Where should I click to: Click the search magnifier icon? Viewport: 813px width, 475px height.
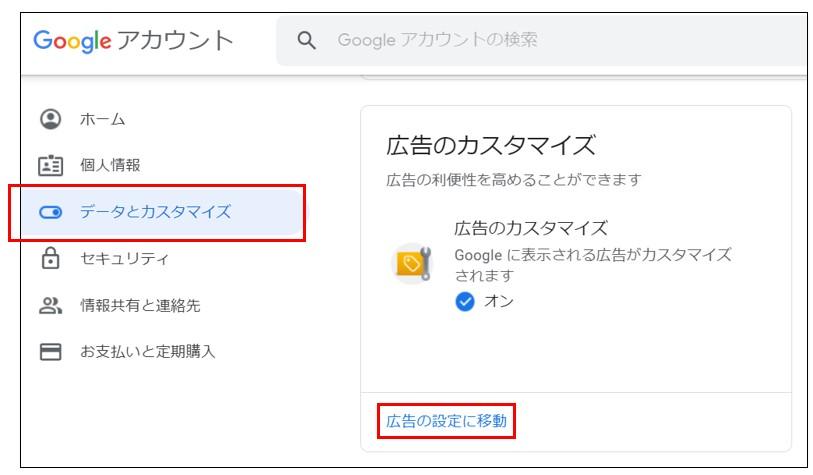click(x=306, y=40)
